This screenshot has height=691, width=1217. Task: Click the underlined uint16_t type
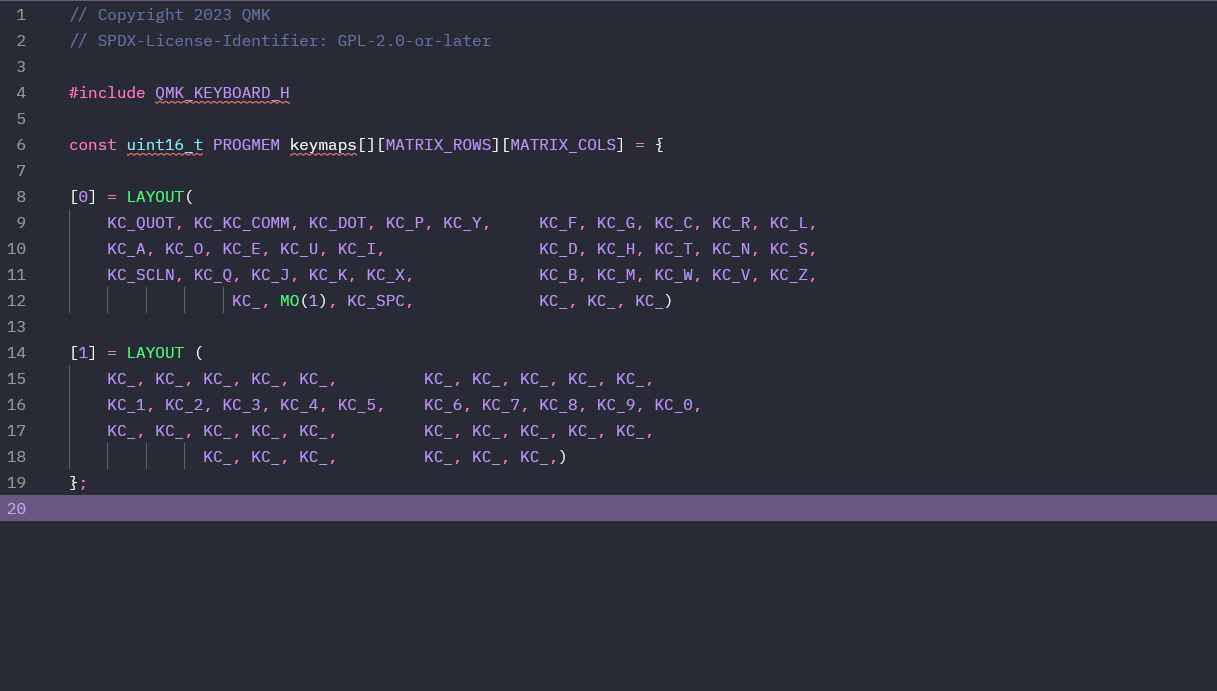(165, 145)
